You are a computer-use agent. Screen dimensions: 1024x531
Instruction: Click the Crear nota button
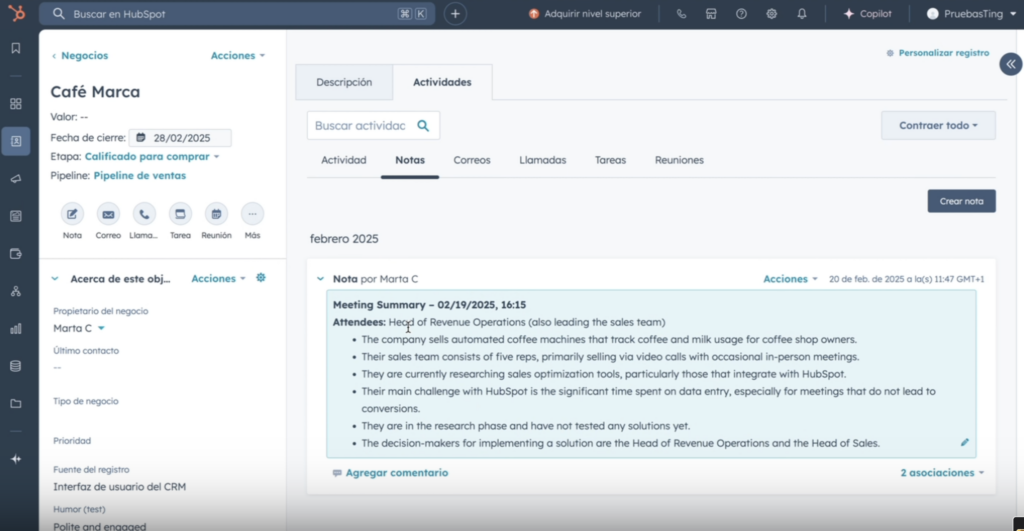[x=961, y=201]
